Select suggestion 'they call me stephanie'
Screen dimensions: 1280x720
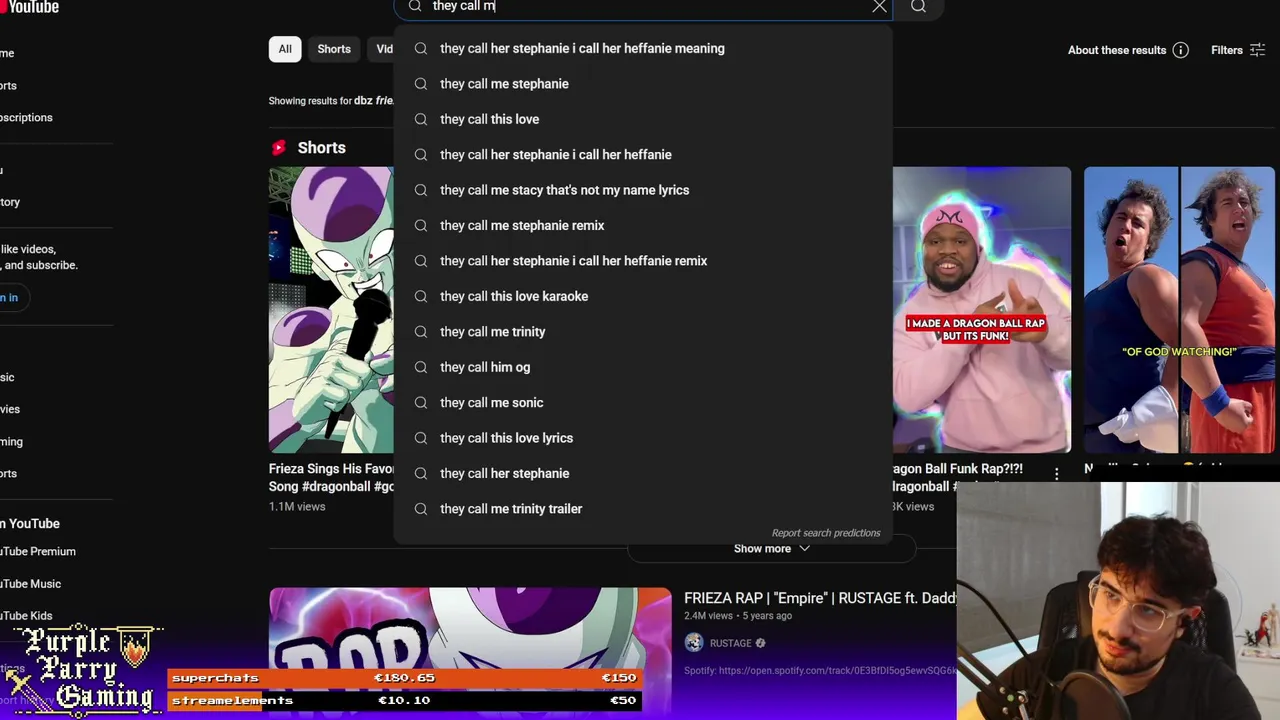pyautogui.click(x=643, y=84)
